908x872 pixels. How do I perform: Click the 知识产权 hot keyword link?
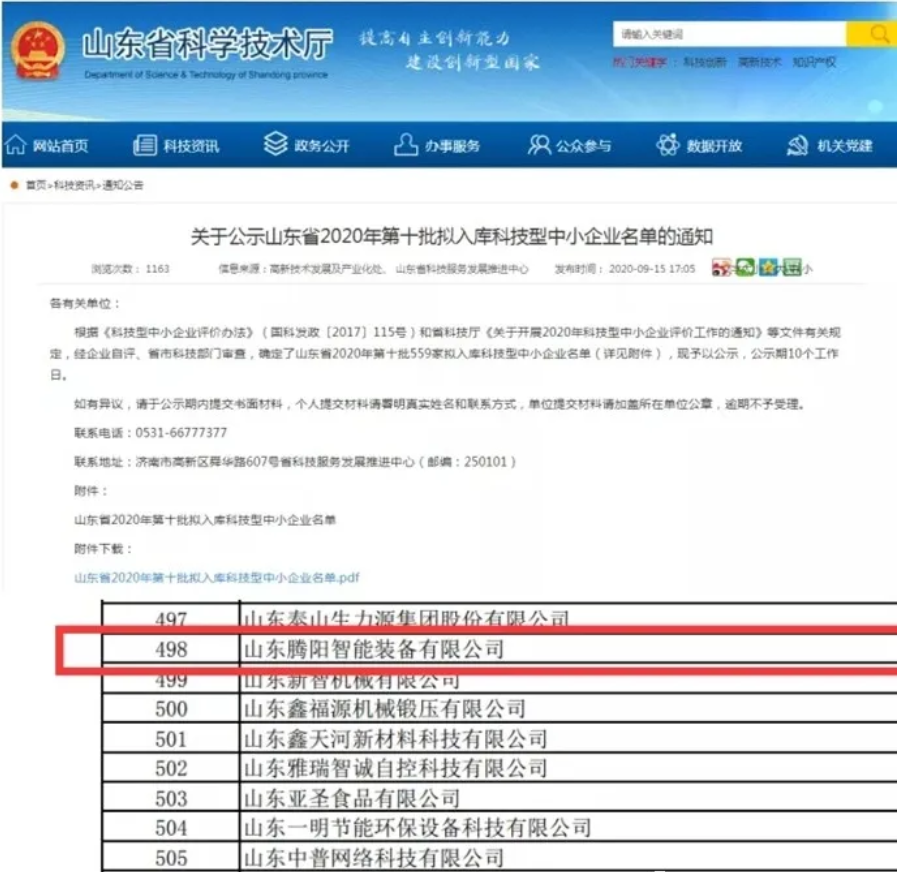[814, 62]
